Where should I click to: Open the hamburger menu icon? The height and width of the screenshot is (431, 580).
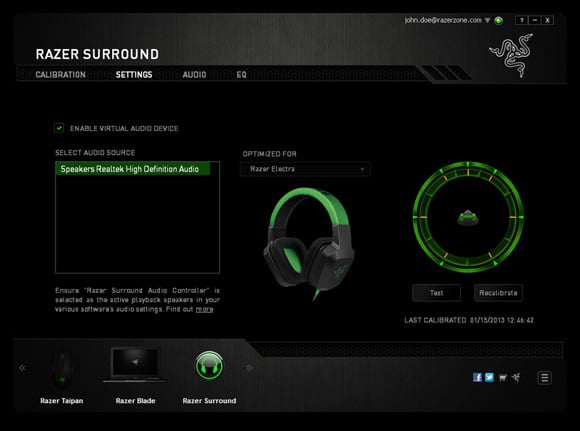coord(544,378)
